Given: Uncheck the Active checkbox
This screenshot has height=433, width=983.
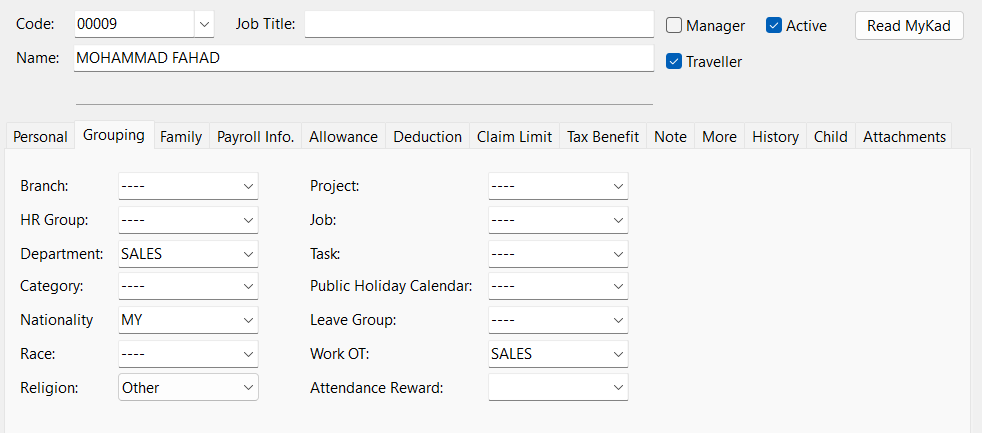Looking at the screenshot, I should [774, 26].
